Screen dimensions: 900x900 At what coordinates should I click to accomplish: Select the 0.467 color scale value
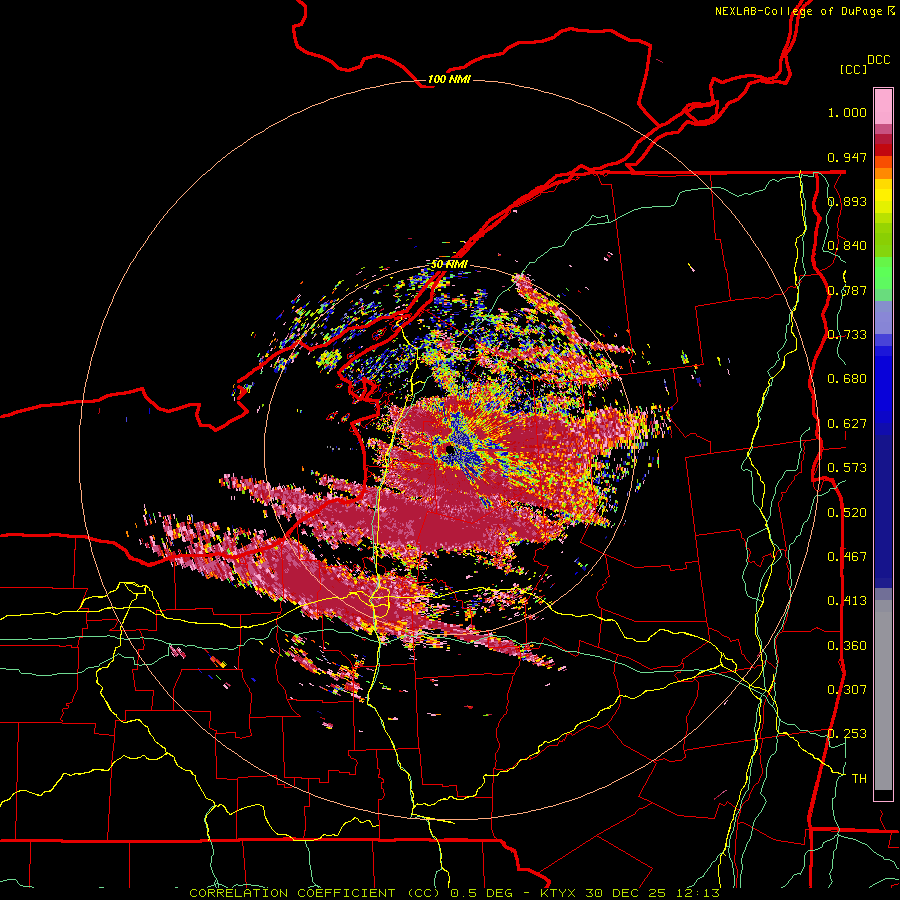click(x=847, y=557)
